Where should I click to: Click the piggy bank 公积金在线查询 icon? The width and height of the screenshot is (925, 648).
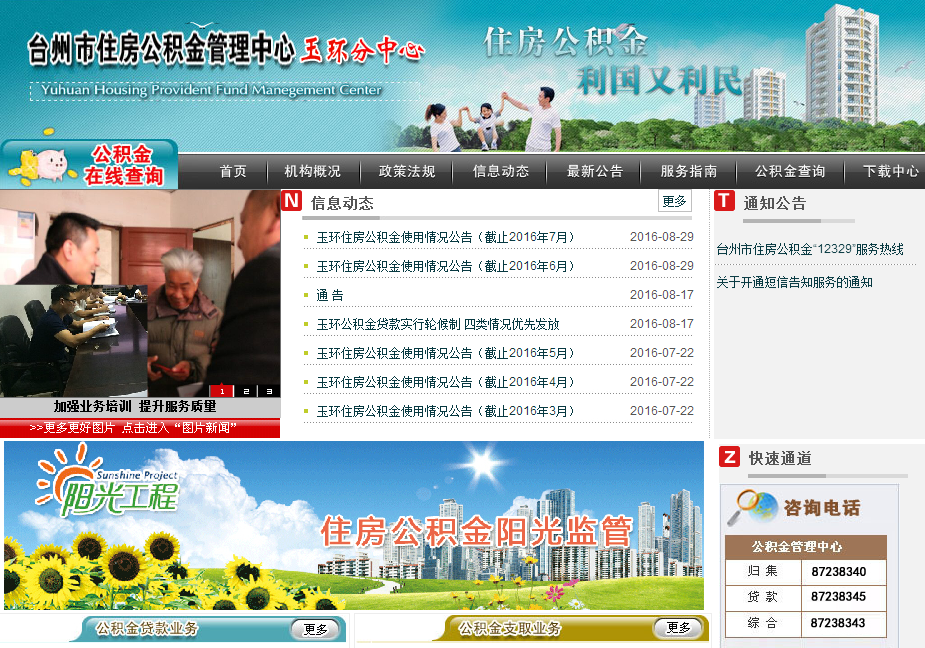tap(45, 165)
